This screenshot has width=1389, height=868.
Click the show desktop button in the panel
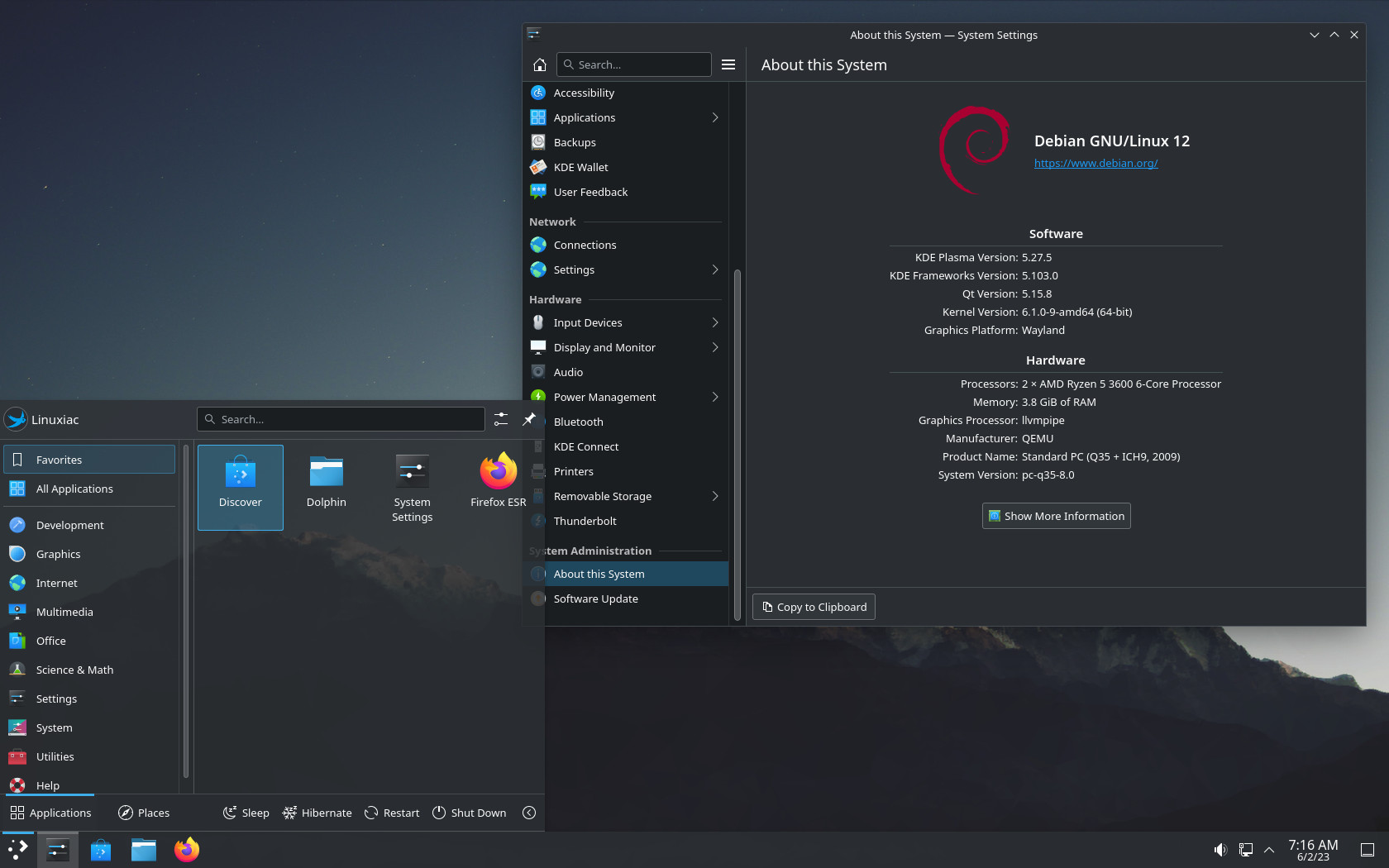pyautogui.click(x=1368, y=850)
